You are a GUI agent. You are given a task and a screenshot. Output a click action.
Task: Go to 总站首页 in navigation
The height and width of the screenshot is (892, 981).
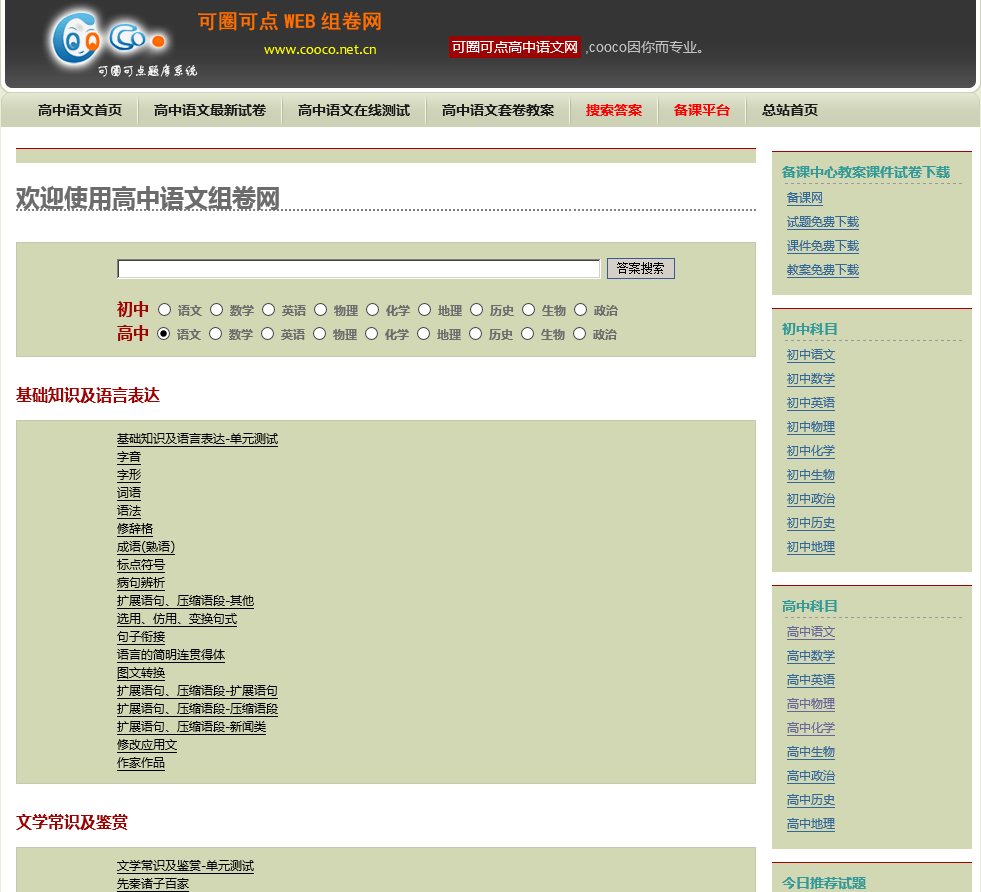(790, 111)
